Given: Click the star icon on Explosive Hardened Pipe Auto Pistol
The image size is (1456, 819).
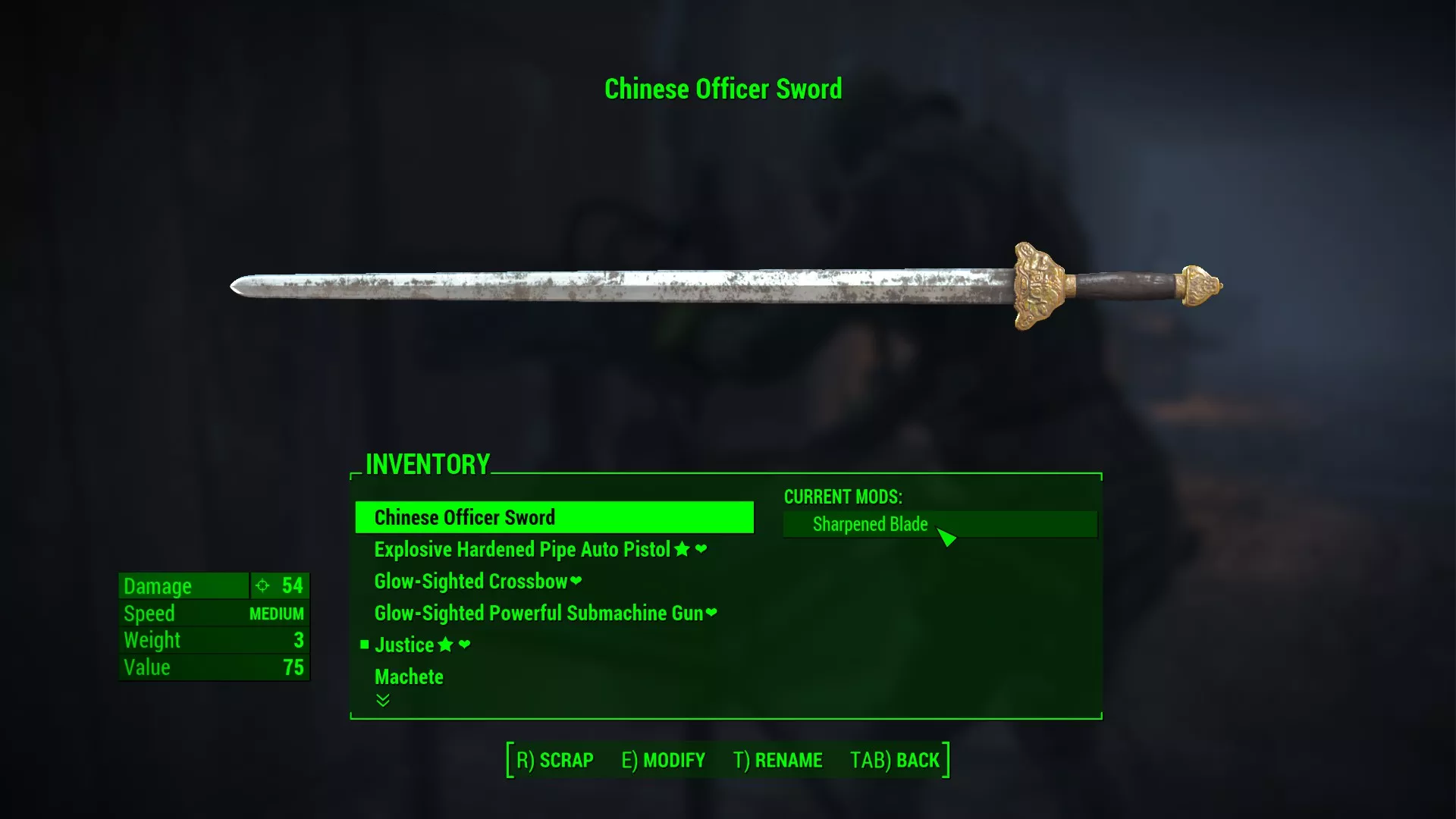Looking at the screenshot, I should point(682,549).
